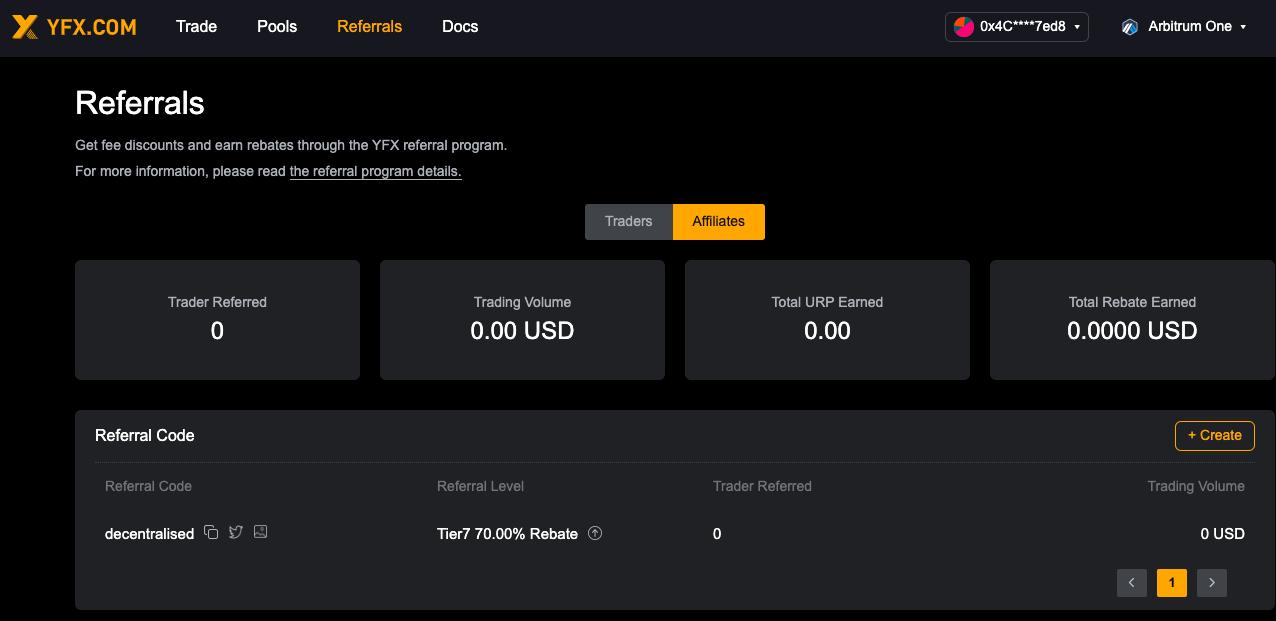Click the YFX.COM logo
The image size is (1276, 621).
pos(74,27)
